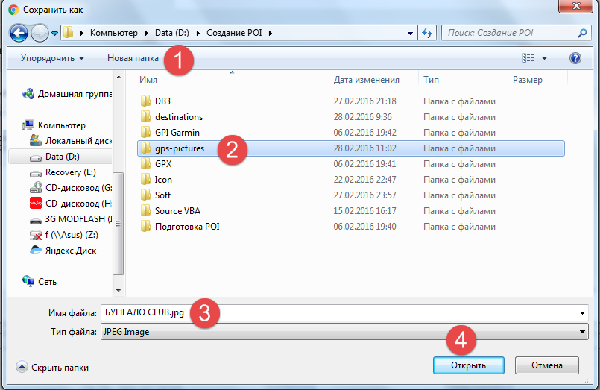600x390 pixels.
Task: Select Recovery (E:) drive in navigation pane
Action: [63, 173]
